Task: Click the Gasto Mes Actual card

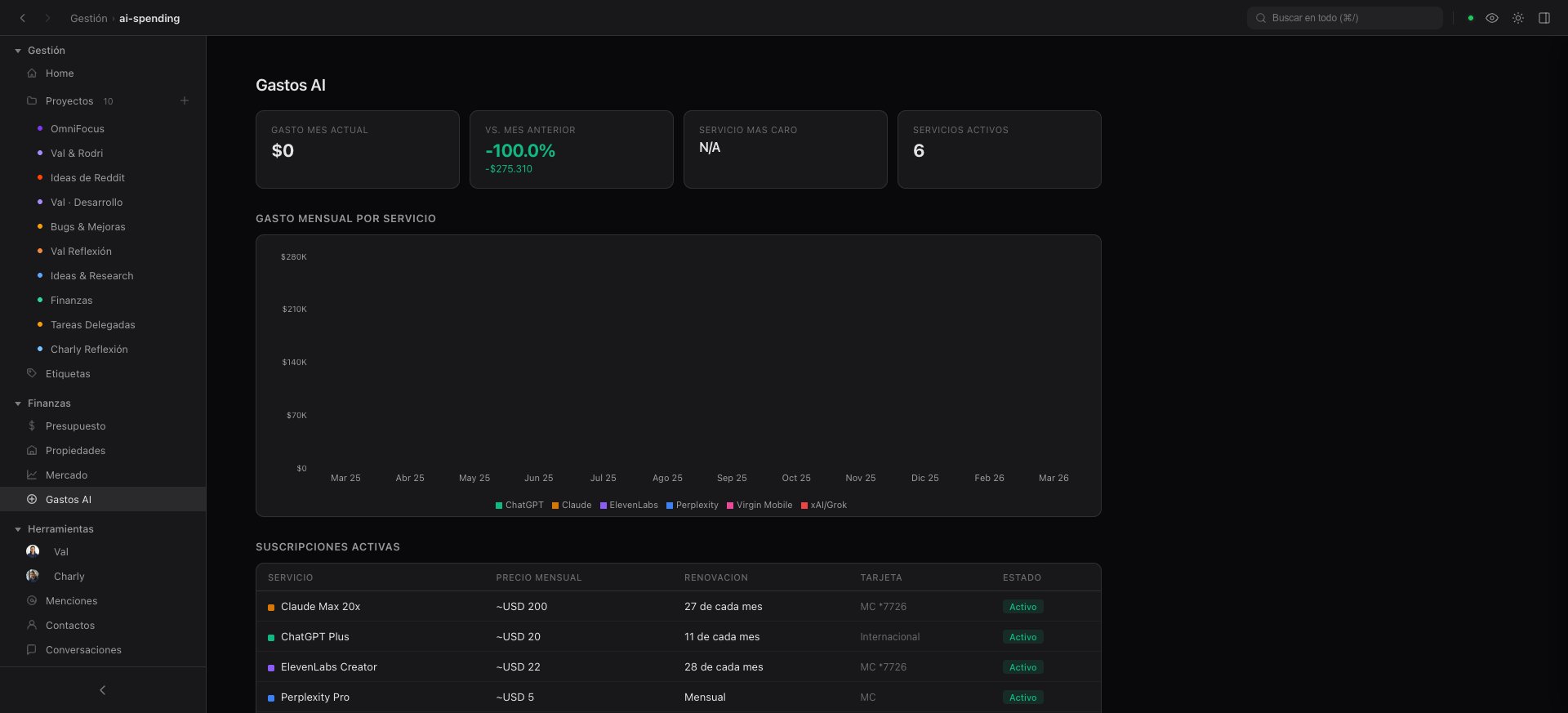Action: pyautogui.click(x=358, y=149)
